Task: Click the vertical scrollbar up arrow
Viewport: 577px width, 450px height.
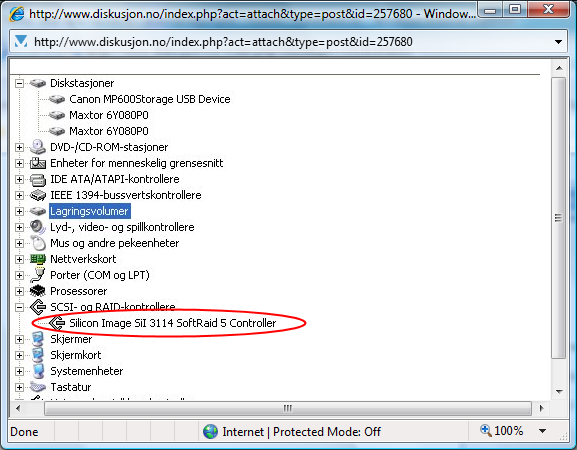Action: coord(559,68)
